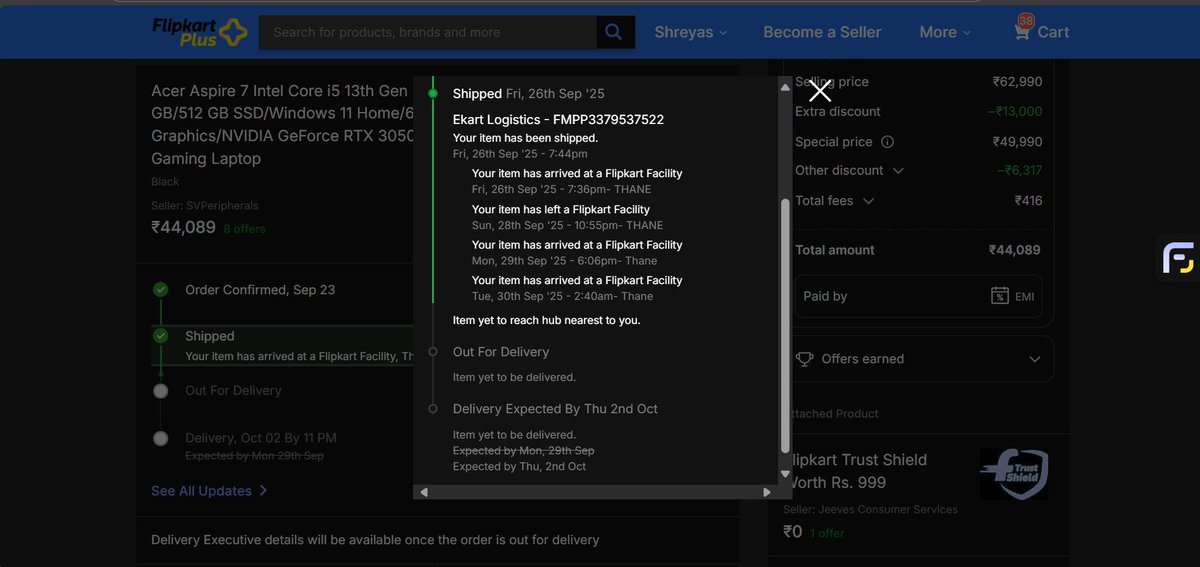Click Delivery Expected marker in popup timeline
This screenshot has width=1200, height=567.
coord(433,409)
